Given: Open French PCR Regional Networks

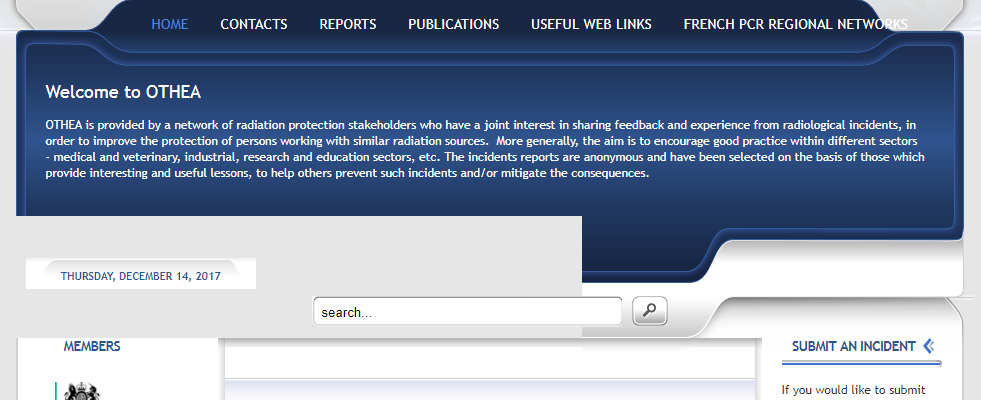Looking at the screenshot, I should (795, 24).
